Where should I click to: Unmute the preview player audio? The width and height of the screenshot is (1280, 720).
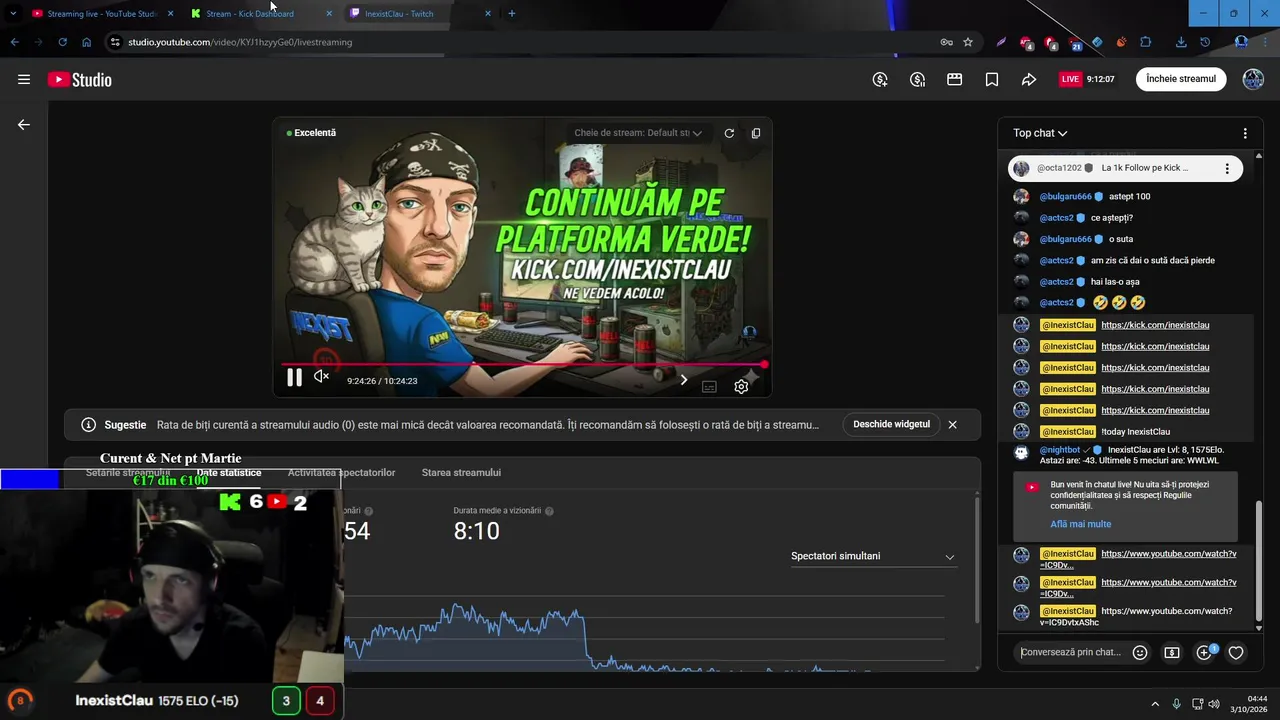point(321,377)
